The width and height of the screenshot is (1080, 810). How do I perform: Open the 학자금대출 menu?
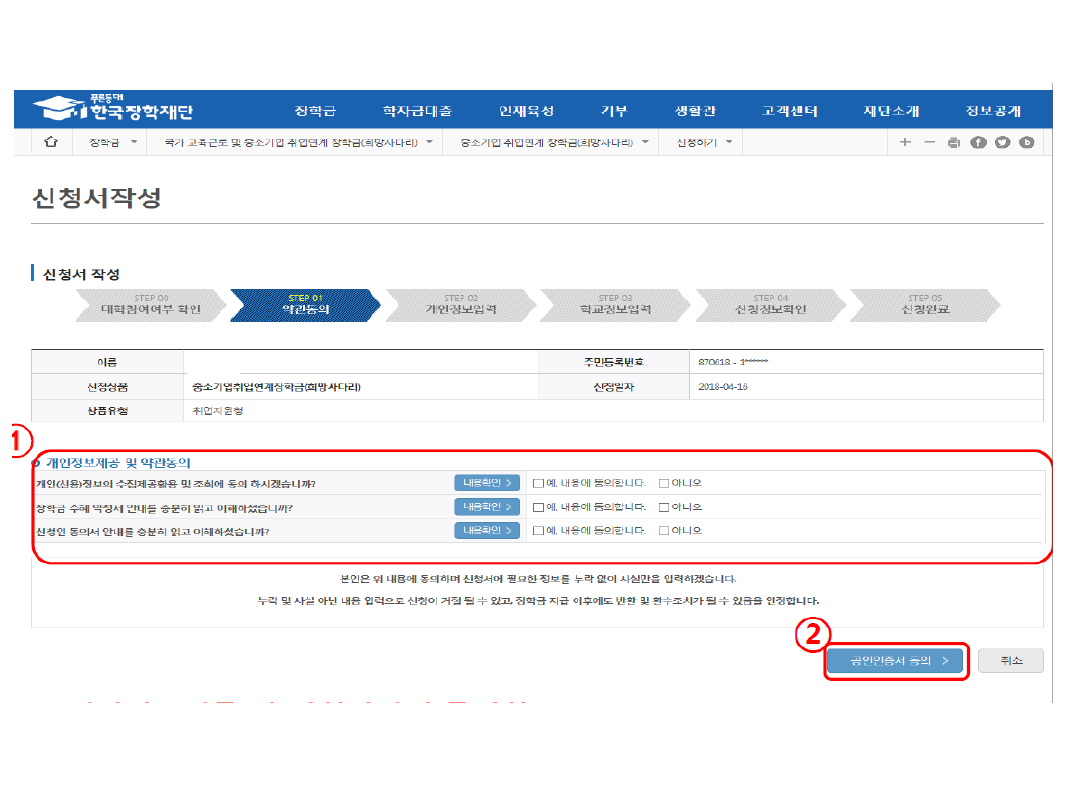tap(417, 111)
